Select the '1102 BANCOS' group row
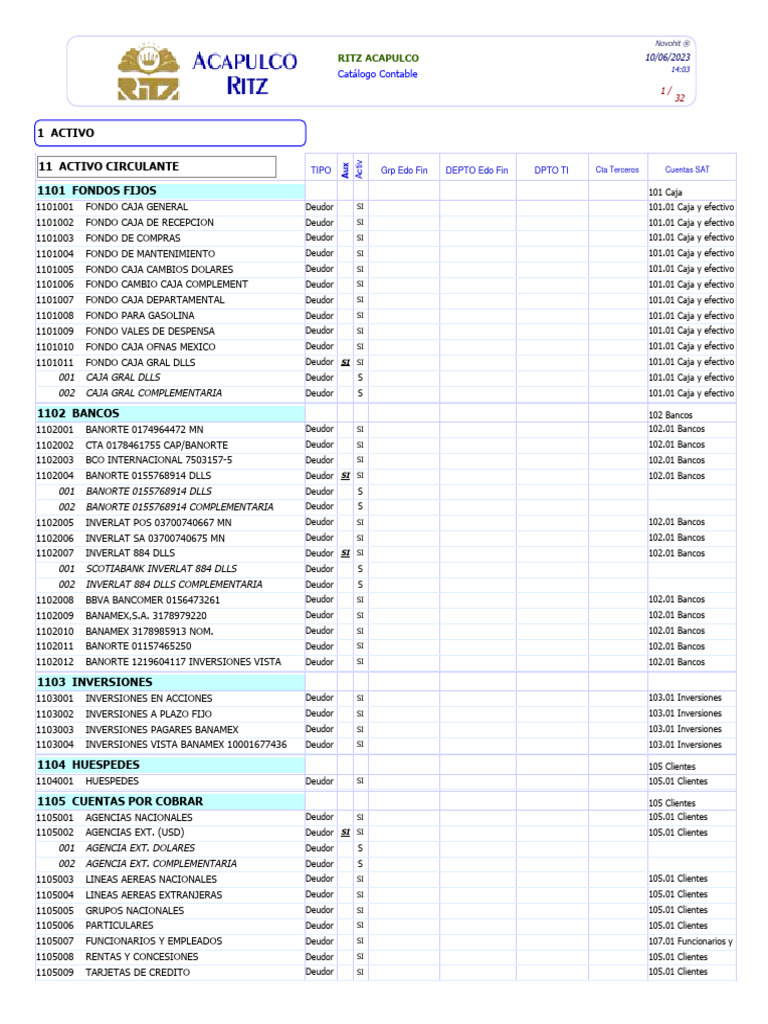Image resolution: width=768 pixels, height=1024 pixels. 170,413
